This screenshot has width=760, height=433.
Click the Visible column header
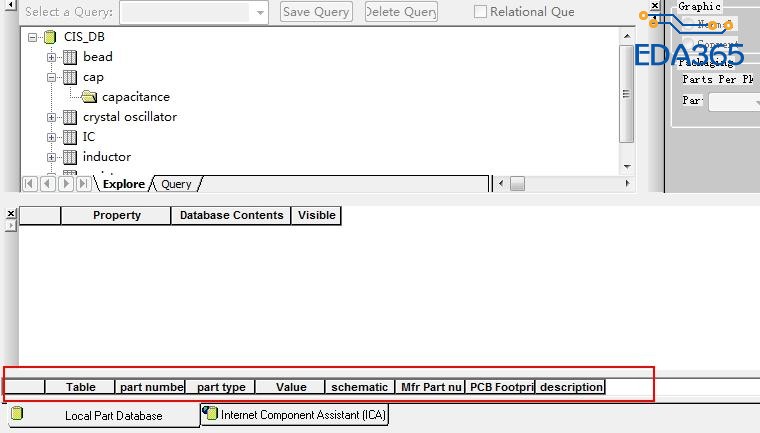click(x=317, y=215)
